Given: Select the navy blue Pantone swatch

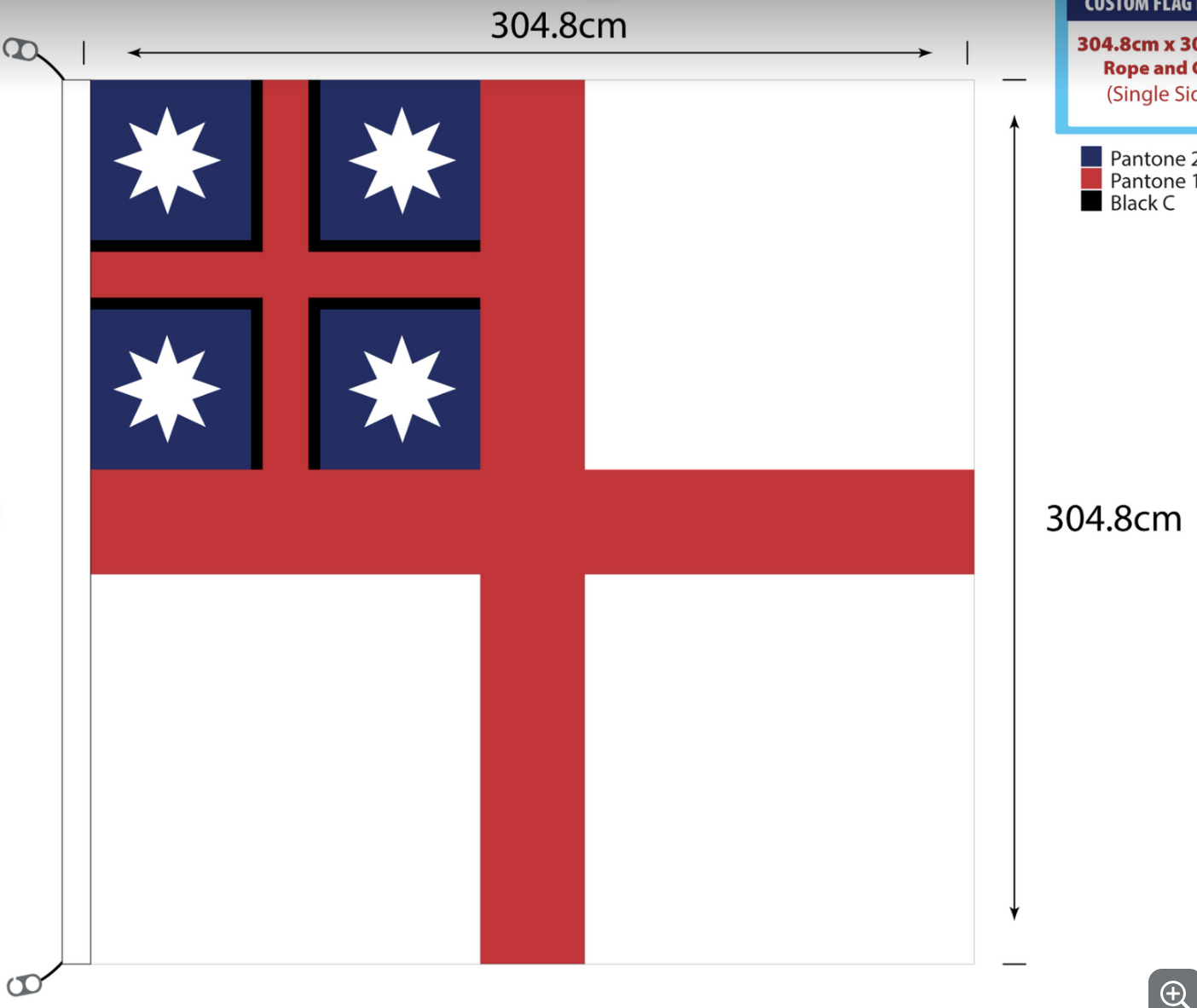Looking at the screenshot, I should [1091, 157].
